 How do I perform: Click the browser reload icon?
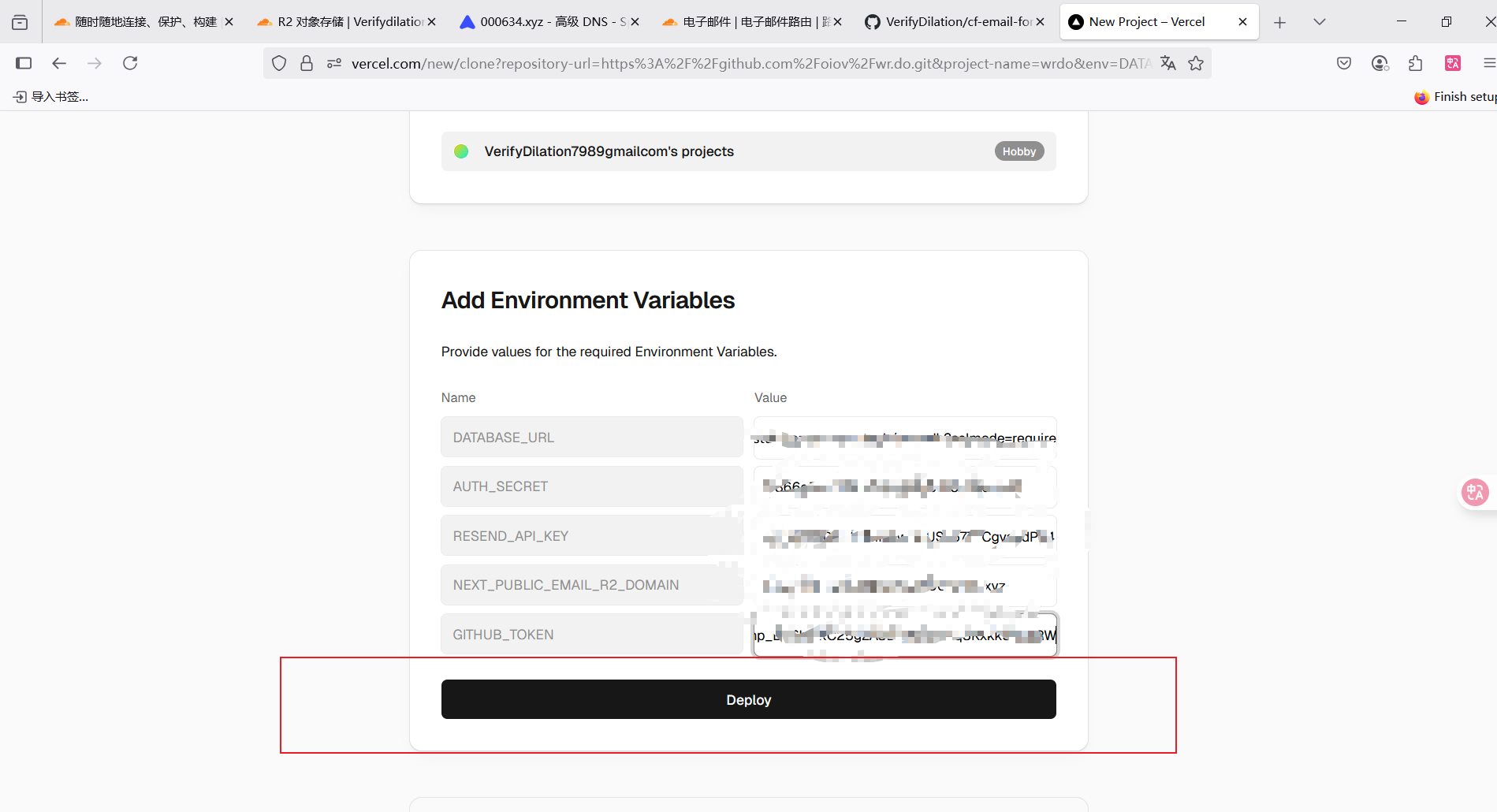130,63
